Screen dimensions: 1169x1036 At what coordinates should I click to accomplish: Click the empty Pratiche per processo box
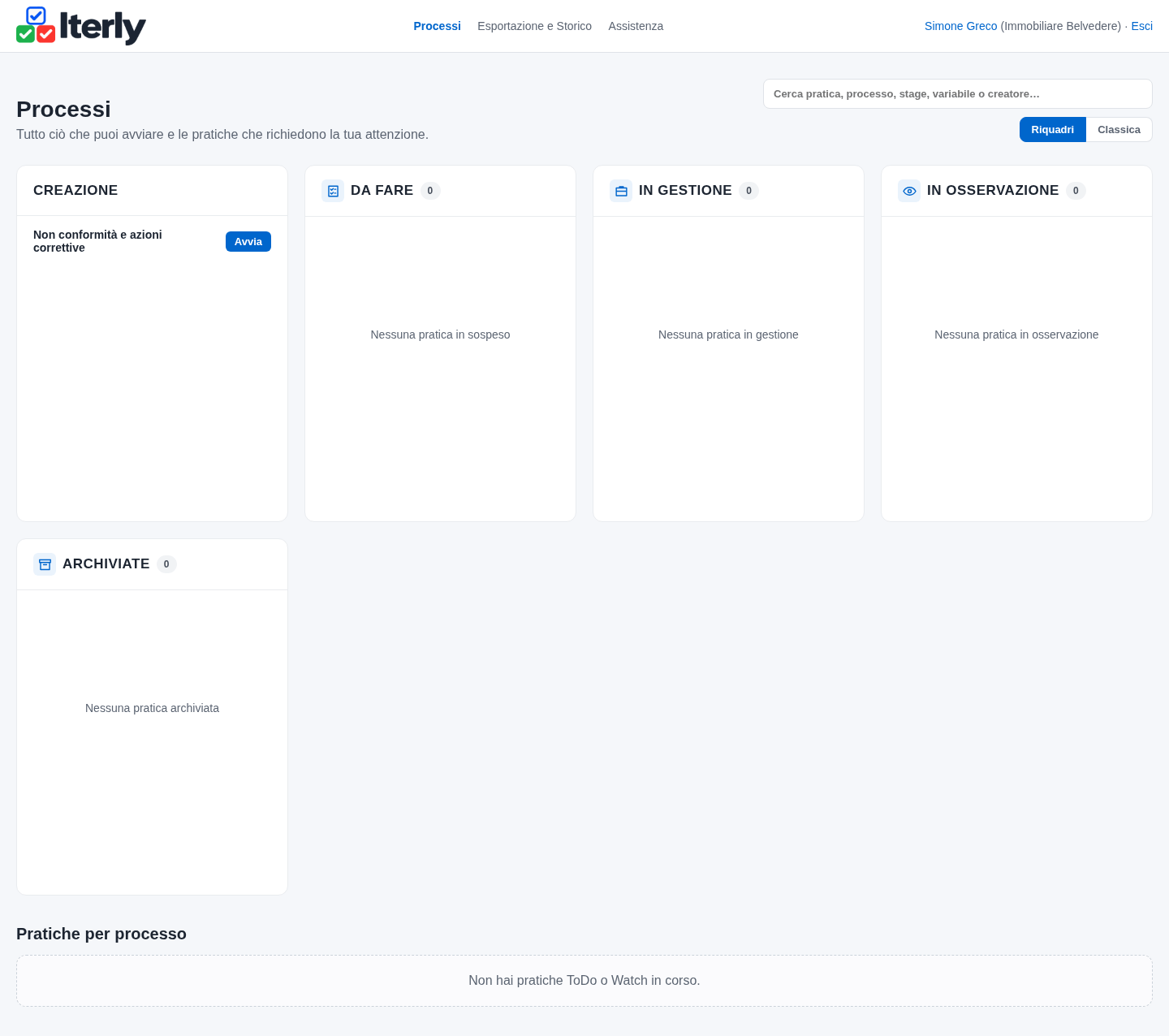pos(584,981)
